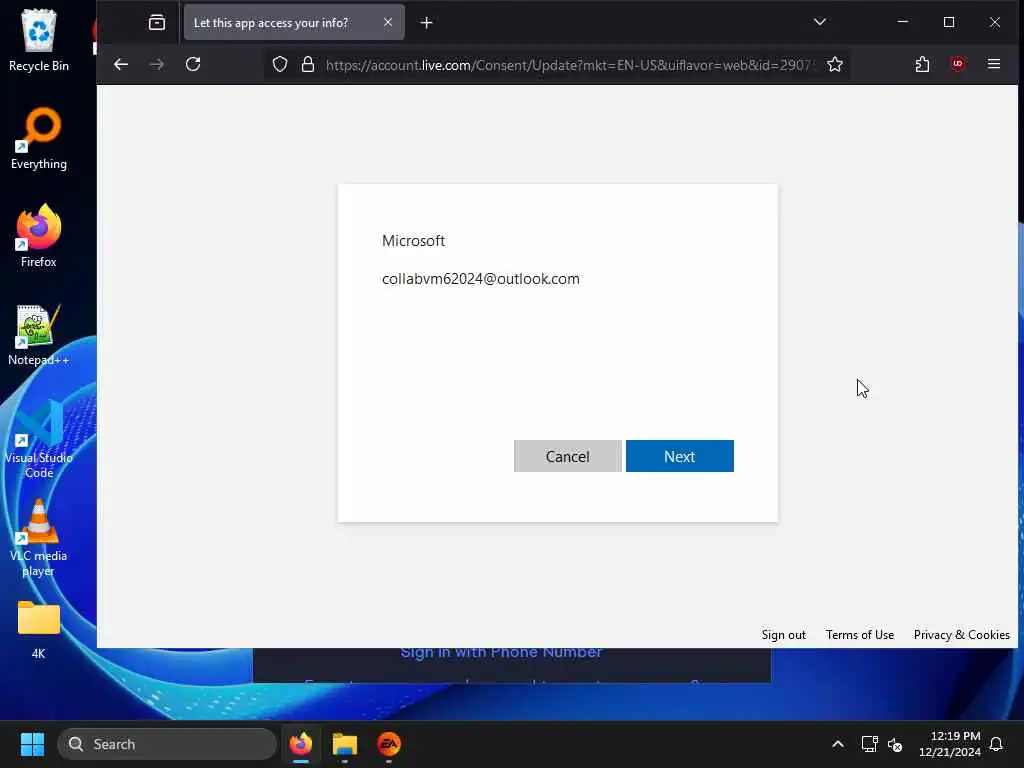Close the 'Let this app access' tab
1024x768 pixels.
[x=388, y=22]
